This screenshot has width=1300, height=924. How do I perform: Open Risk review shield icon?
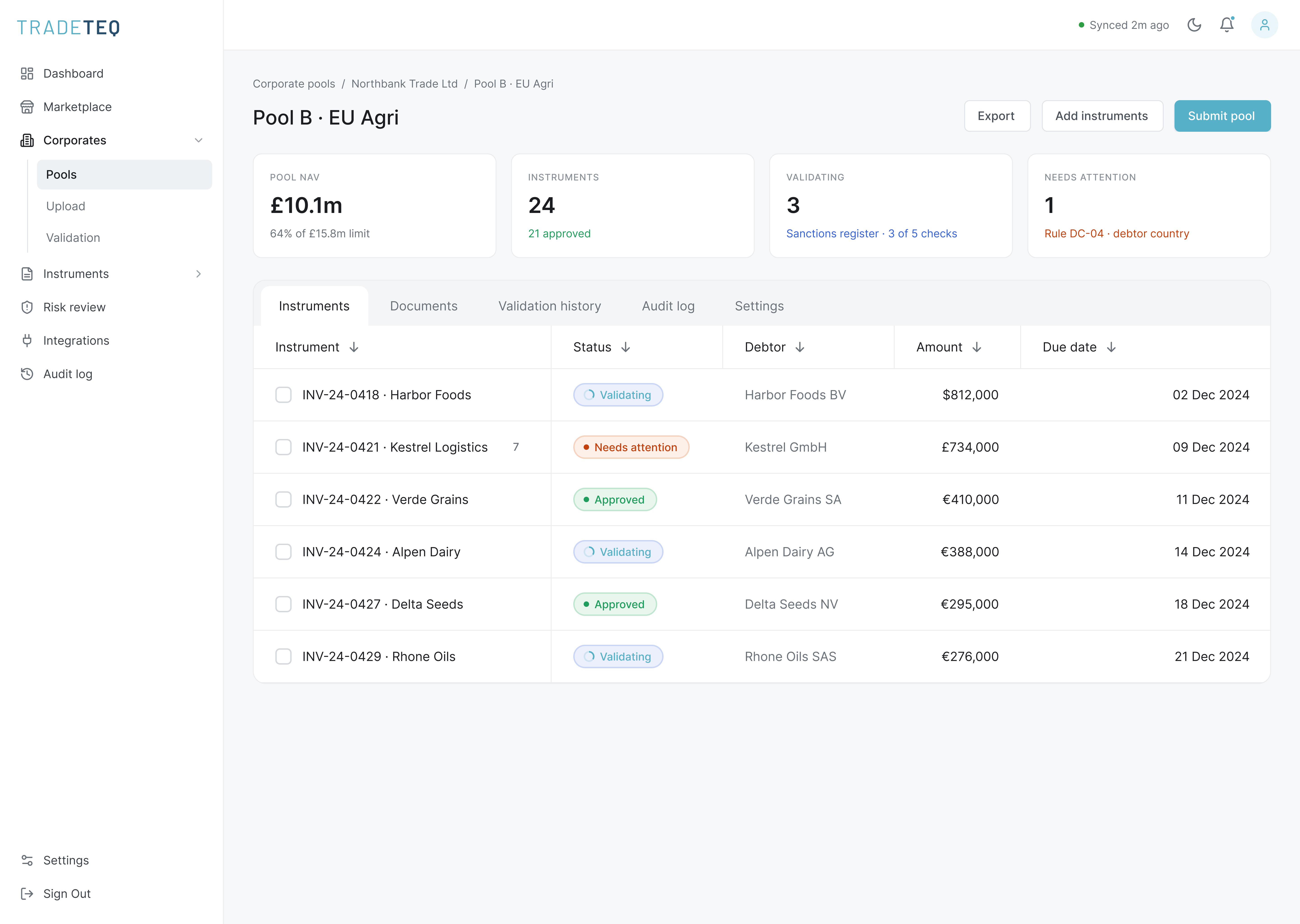pos(27,307)
